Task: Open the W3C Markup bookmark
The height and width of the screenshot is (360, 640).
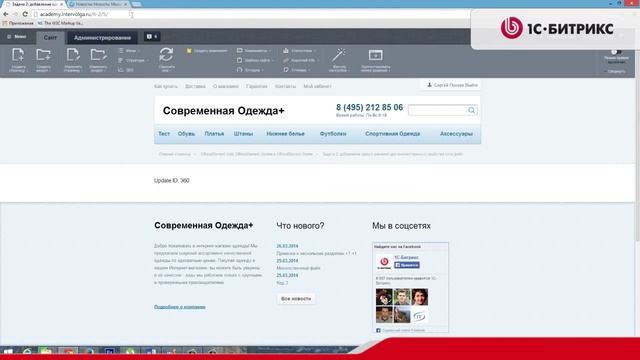Action: [60, 23]
